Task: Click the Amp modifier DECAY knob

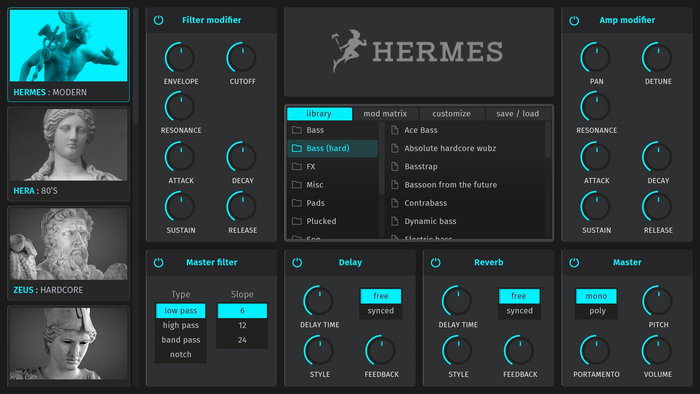Action: pyautogui.click(x=658, y=157)
